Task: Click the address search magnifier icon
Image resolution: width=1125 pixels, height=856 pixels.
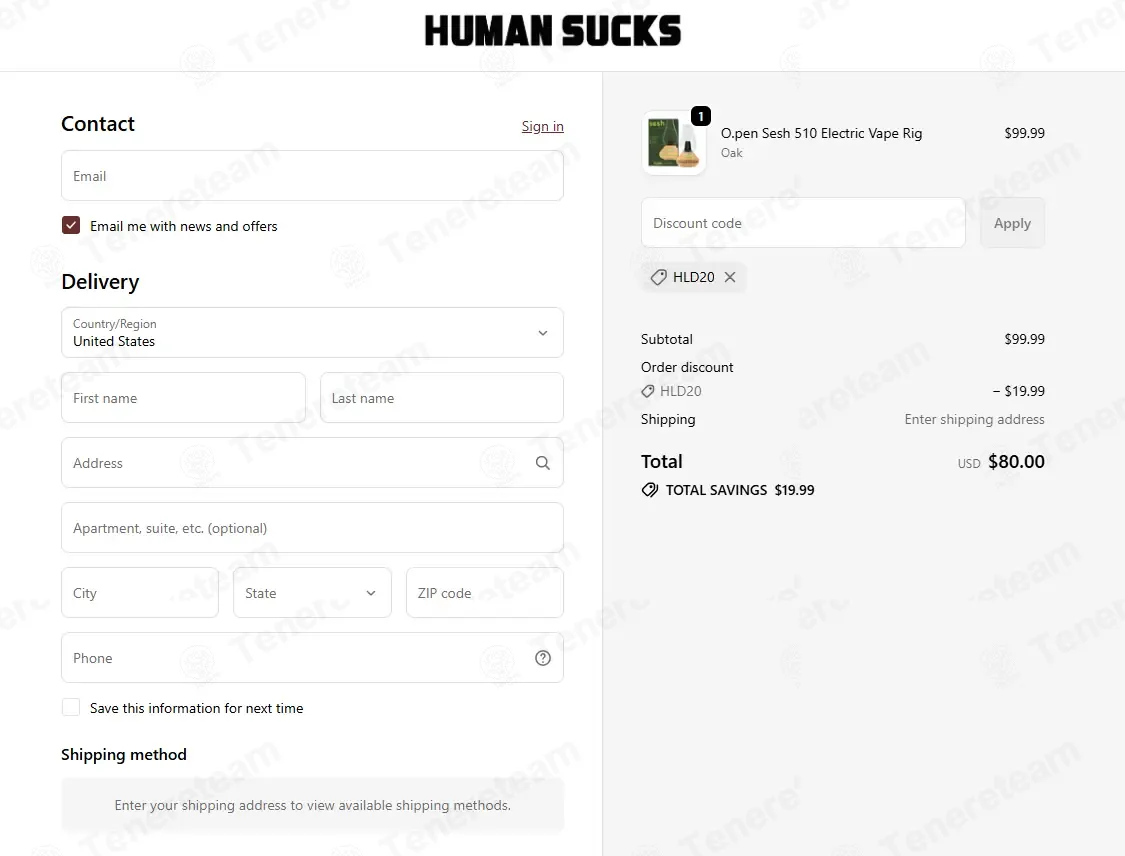Action: coord(542,463)
